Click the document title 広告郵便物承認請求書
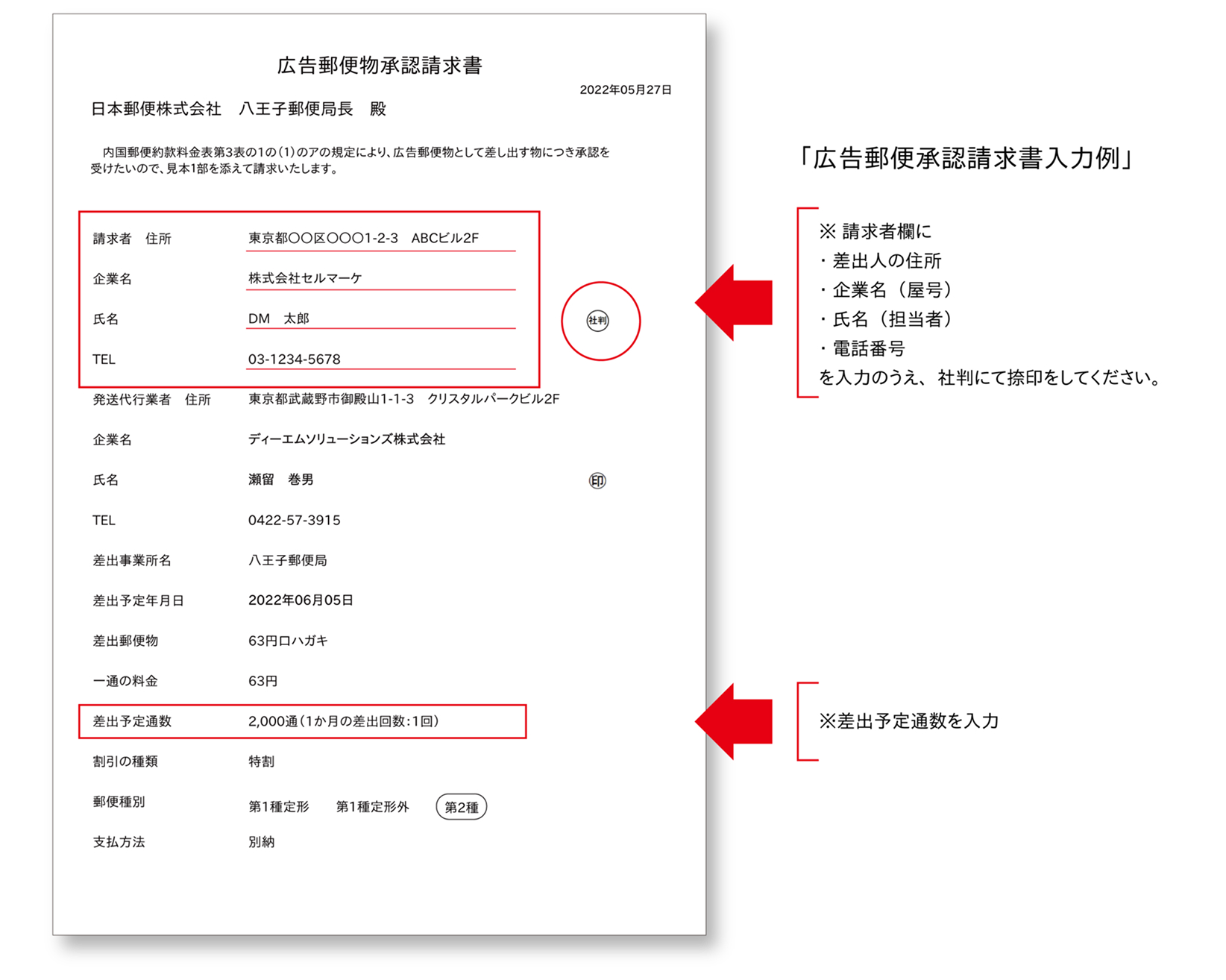 tap(380, 65)
